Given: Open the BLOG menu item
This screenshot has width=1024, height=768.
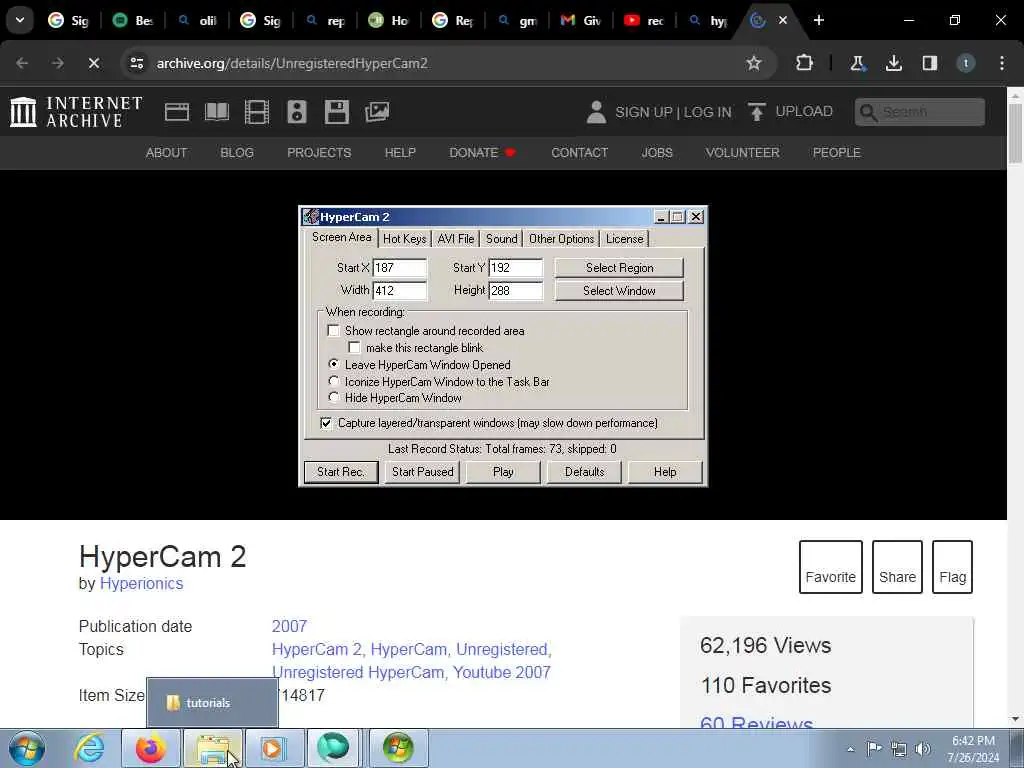Looking at the screenshot, I should coord(237,153).
